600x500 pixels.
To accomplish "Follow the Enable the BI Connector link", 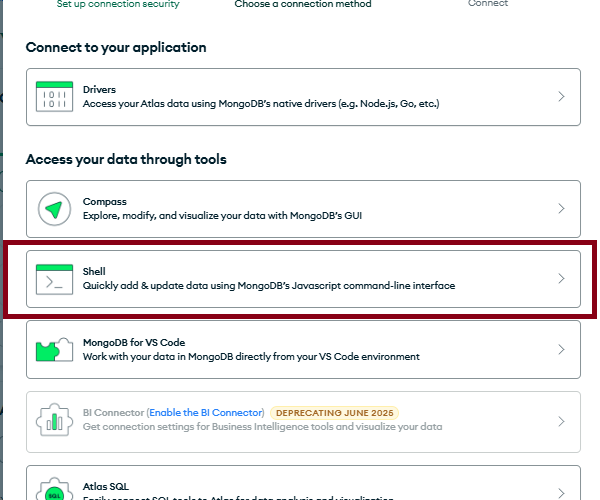I will click(x=205, y=412).
